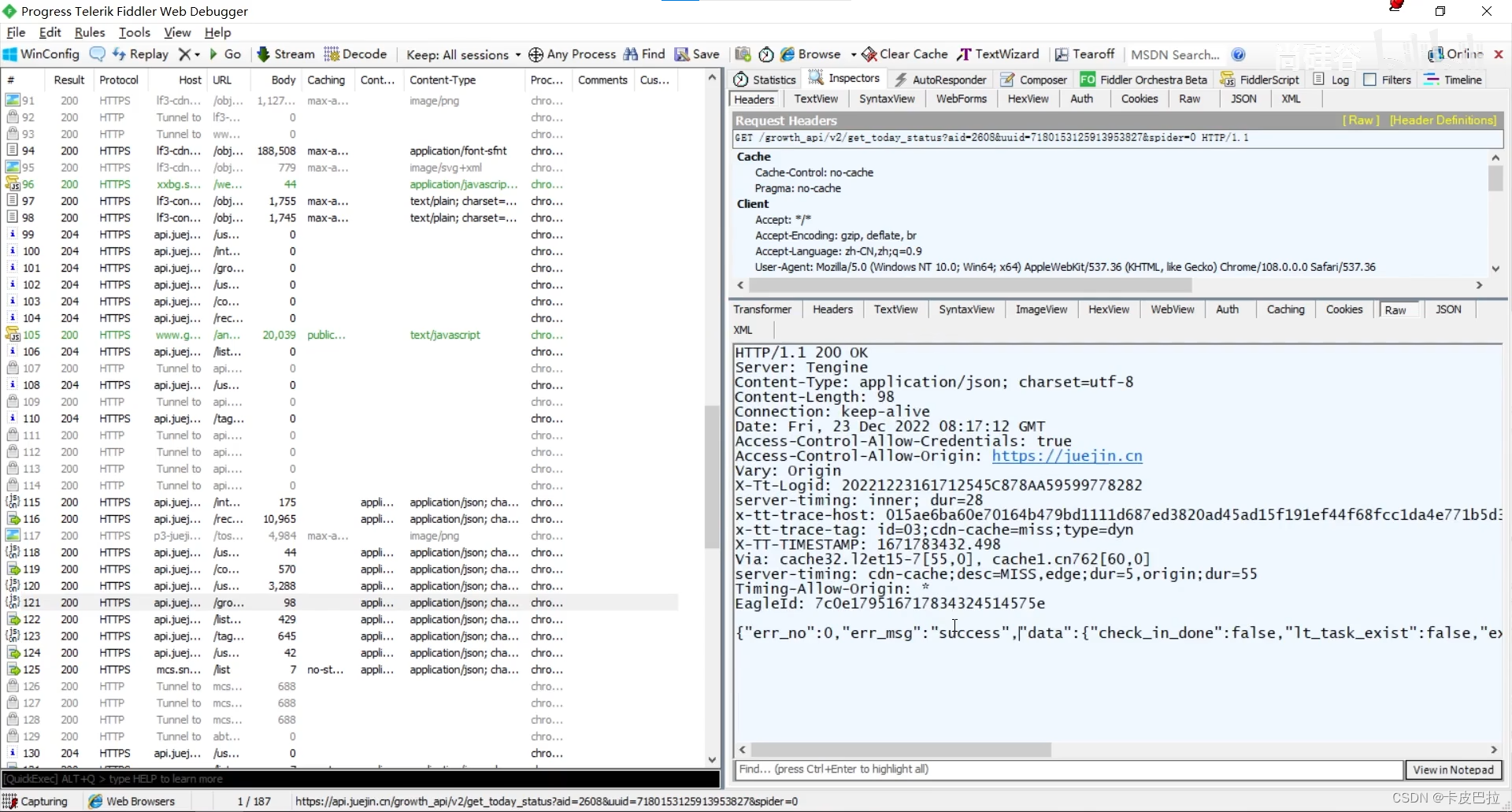Screen dimensions: 1512x812
Task: Click the QuickExec command box
Action: point(361,779)
